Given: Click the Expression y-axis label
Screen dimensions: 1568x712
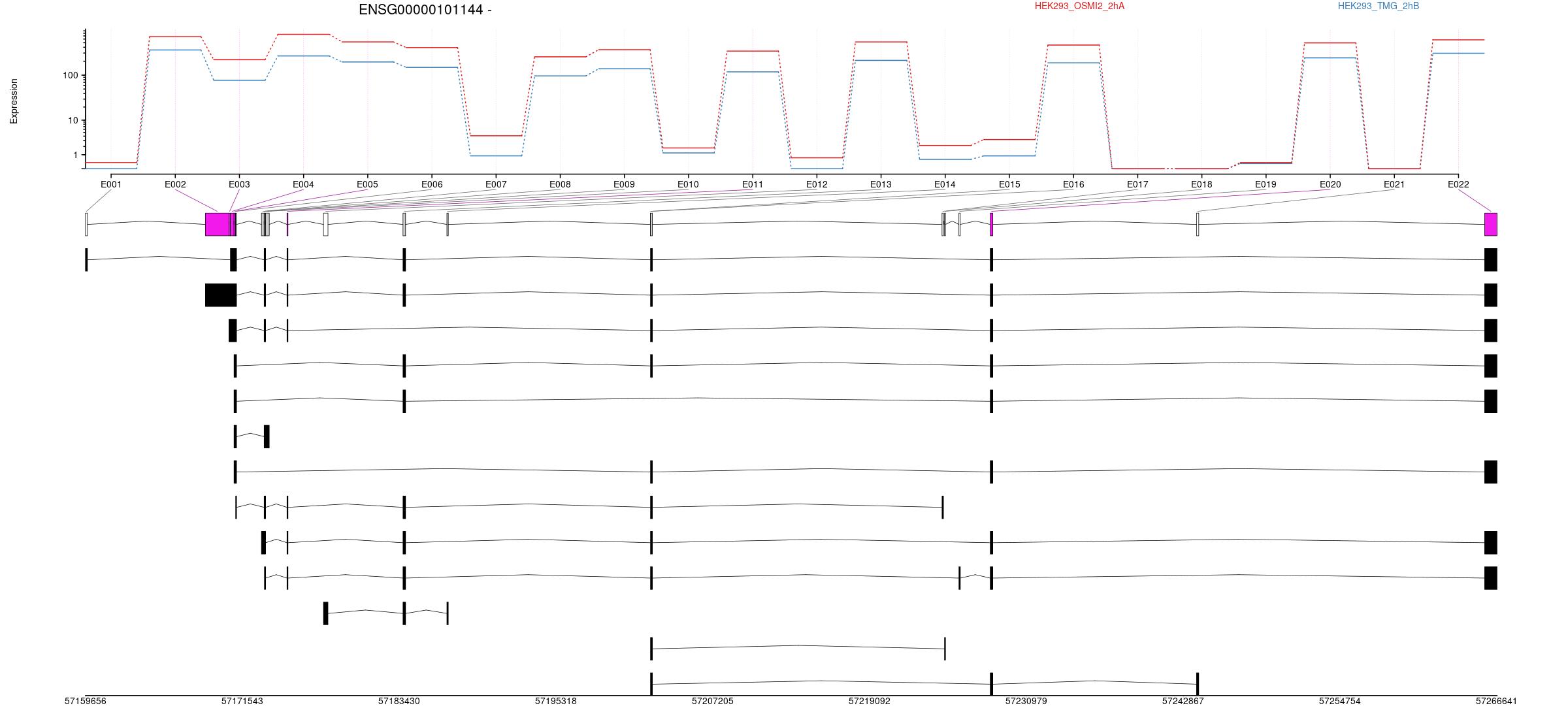Looking at the screenshot, I should point(14,101).
